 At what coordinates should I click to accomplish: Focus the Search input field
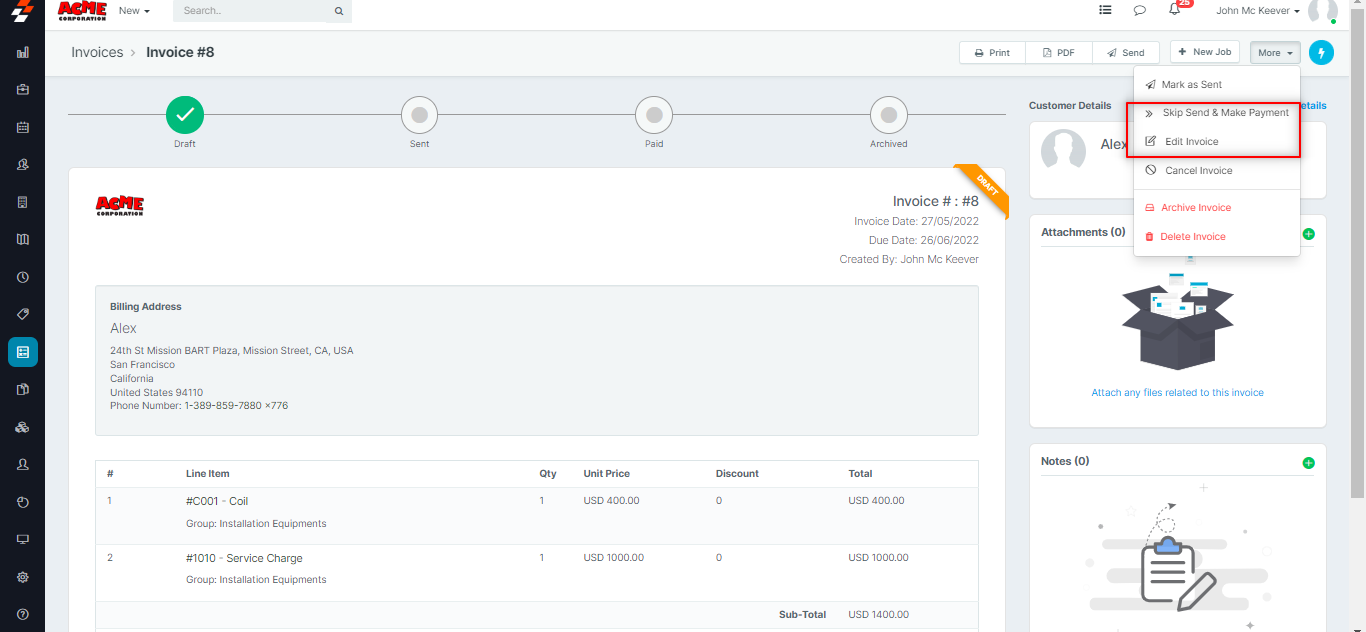(x=250, y=11)
